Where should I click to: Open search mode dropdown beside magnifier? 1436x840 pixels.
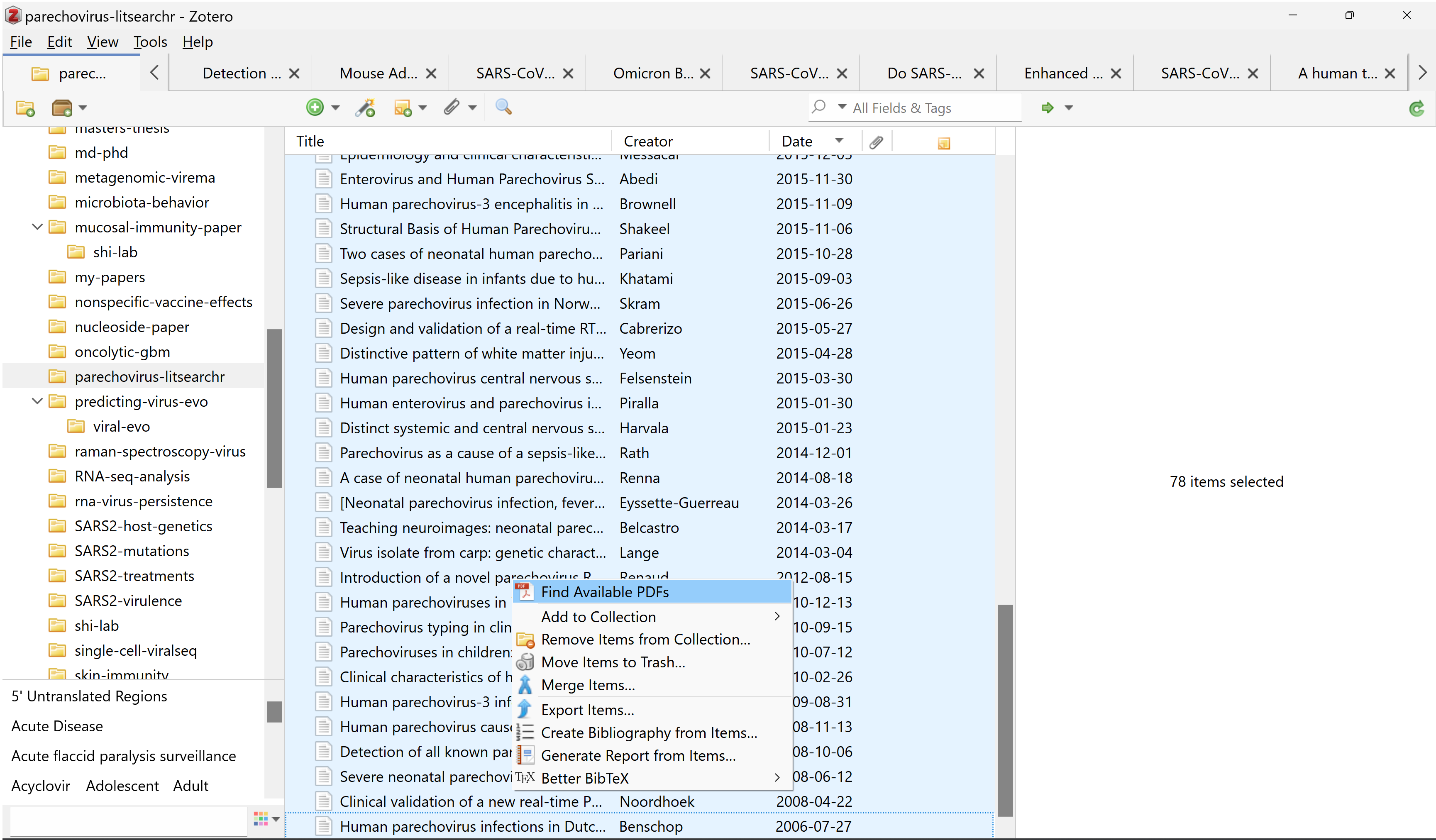(x=842, y=107)
